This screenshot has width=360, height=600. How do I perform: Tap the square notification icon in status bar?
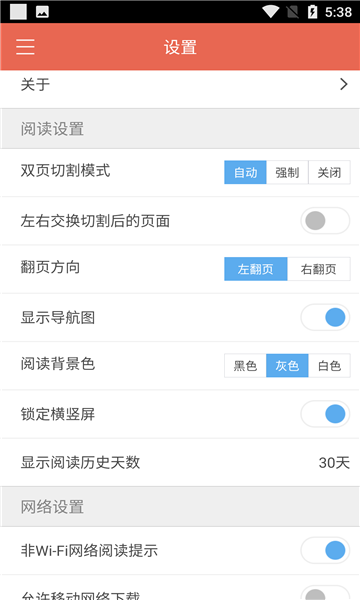(x=18, y=11)
